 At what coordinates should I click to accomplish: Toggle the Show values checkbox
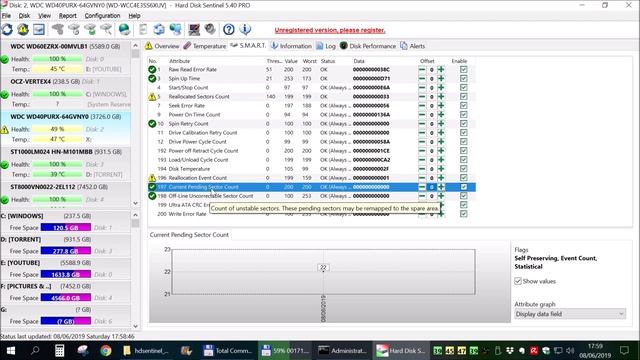pyautogui.click(x=518, y=281)
